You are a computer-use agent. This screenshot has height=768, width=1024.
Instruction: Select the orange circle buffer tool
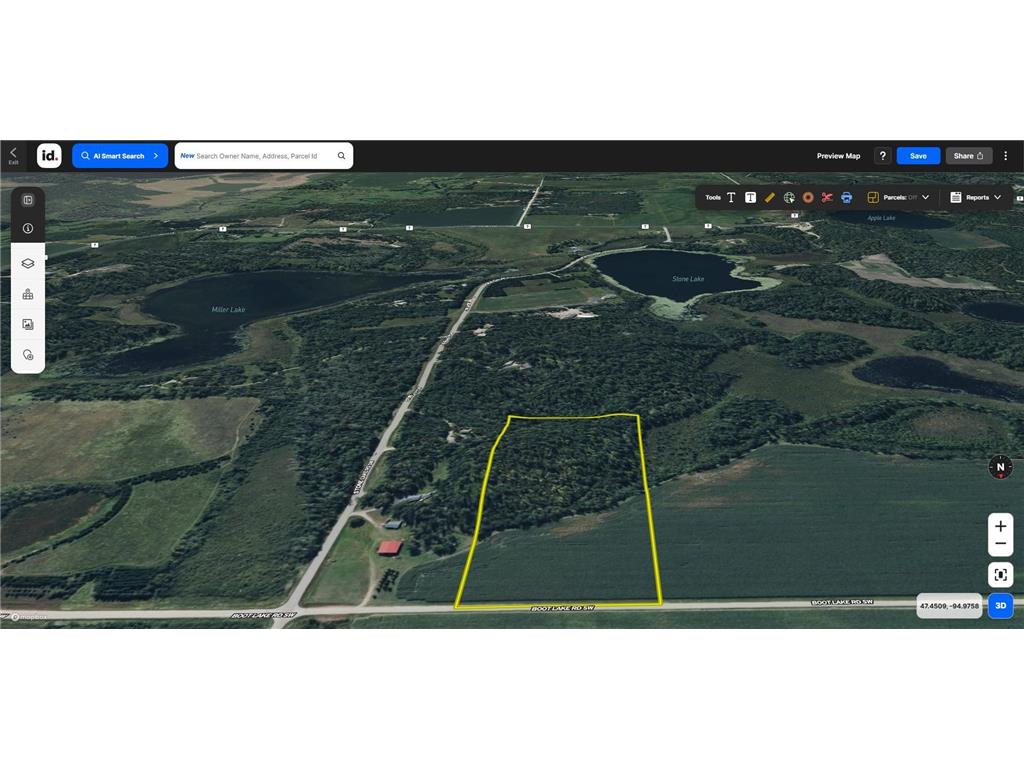coord(808,197)
